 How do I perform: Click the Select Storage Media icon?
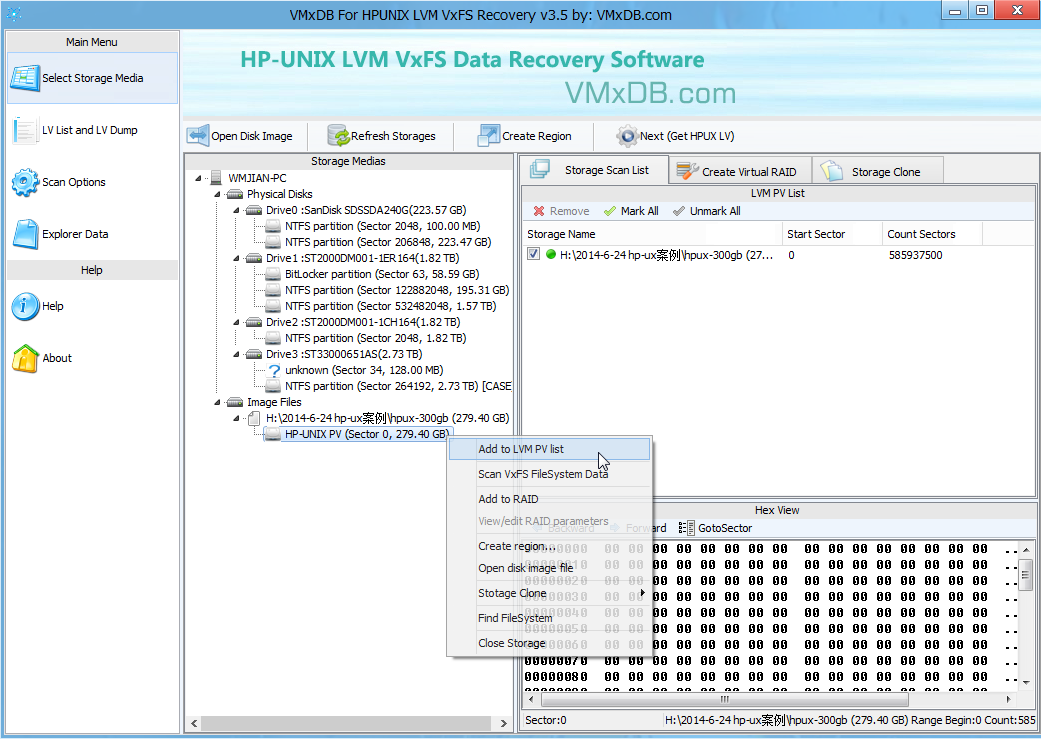(25, 78)
